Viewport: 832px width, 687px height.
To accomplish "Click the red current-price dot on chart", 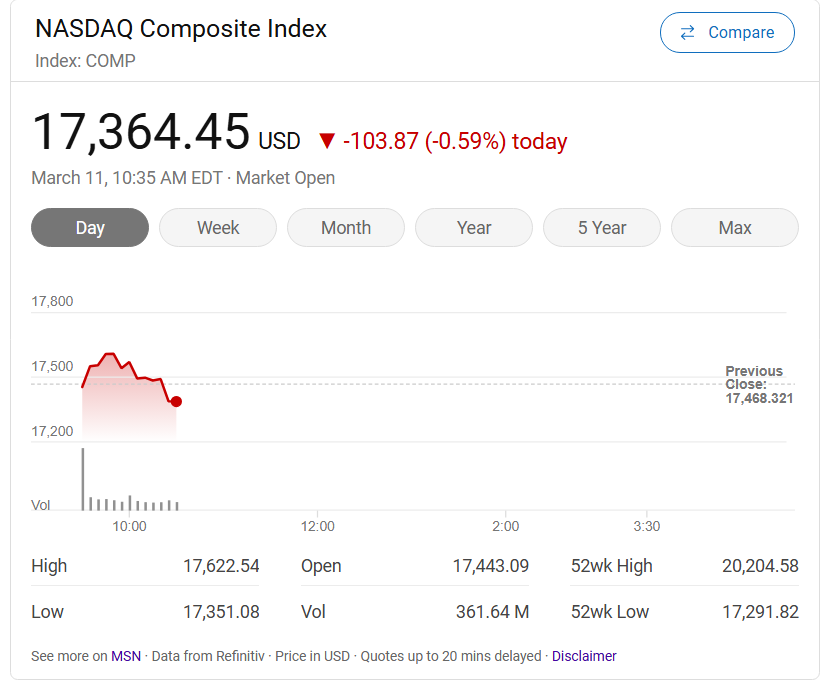I will (x=176, y=402).
